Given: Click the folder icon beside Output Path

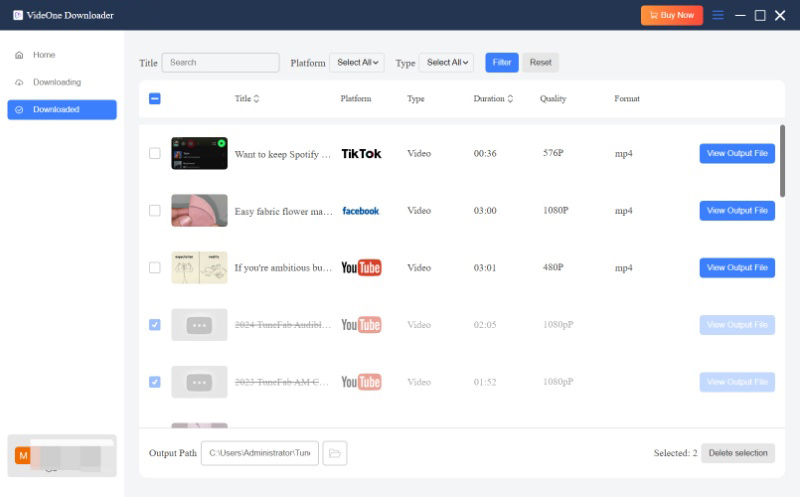Looking at the screenshot, I should [x=335, y=453].
